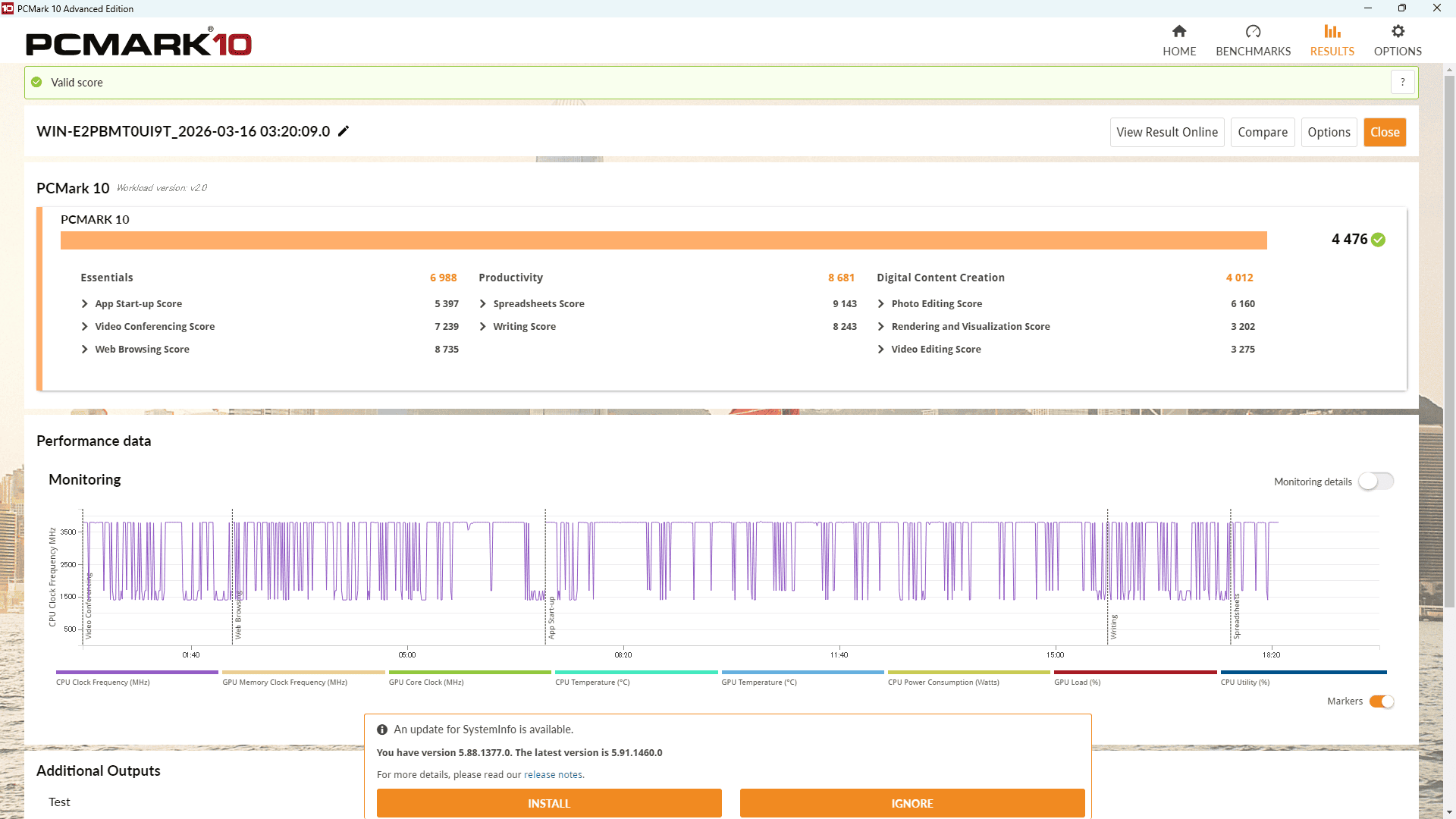
Task: Click the green valid score checkmark icon
Action: [x=36, y=82]
